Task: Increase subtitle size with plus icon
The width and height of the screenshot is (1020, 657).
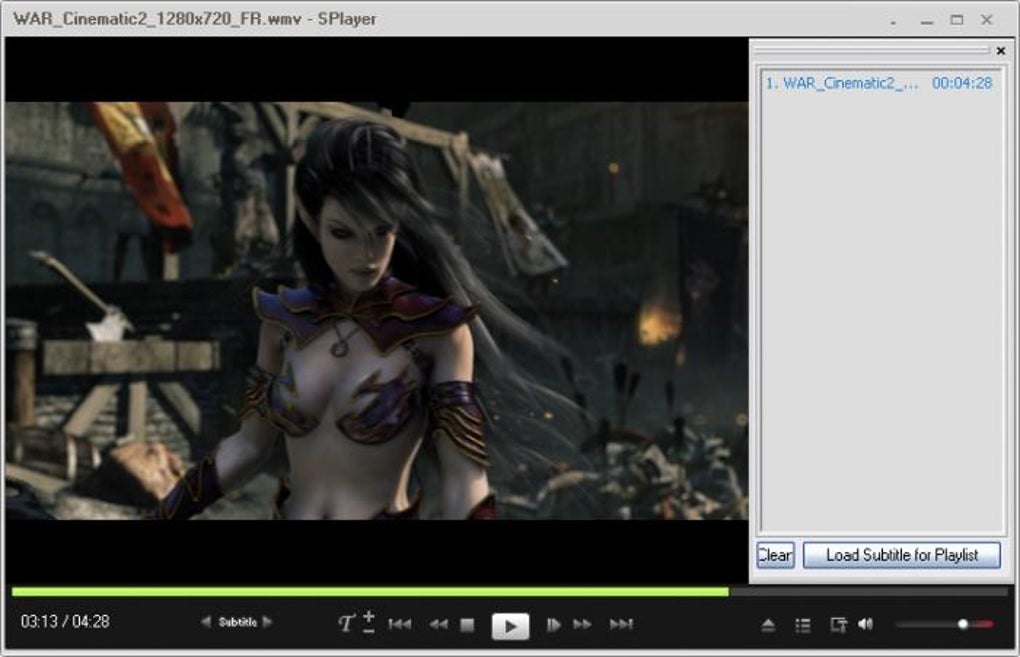Action: point(369,615)
